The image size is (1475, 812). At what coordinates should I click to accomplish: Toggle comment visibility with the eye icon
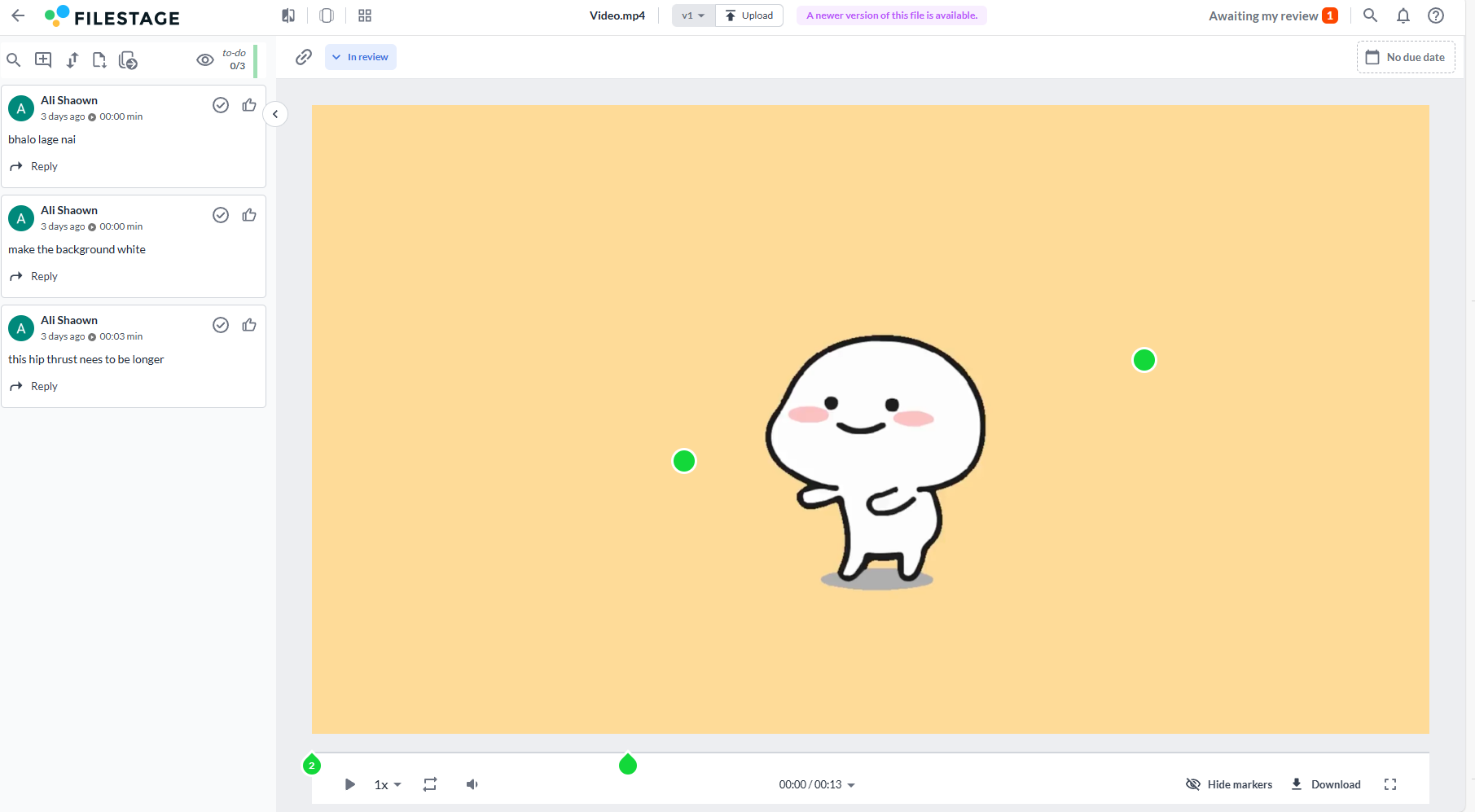205,59
